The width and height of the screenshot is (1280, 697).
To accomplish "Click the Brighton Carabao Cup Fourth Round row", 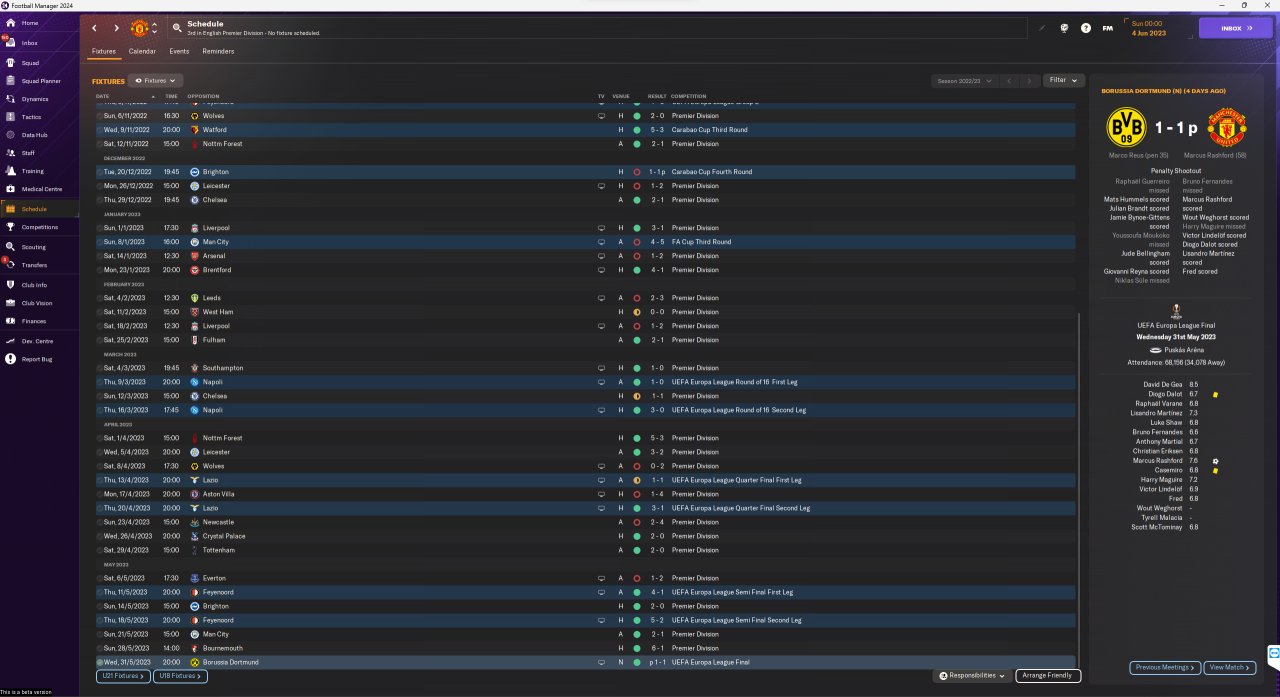I will [x=586, y=172].
